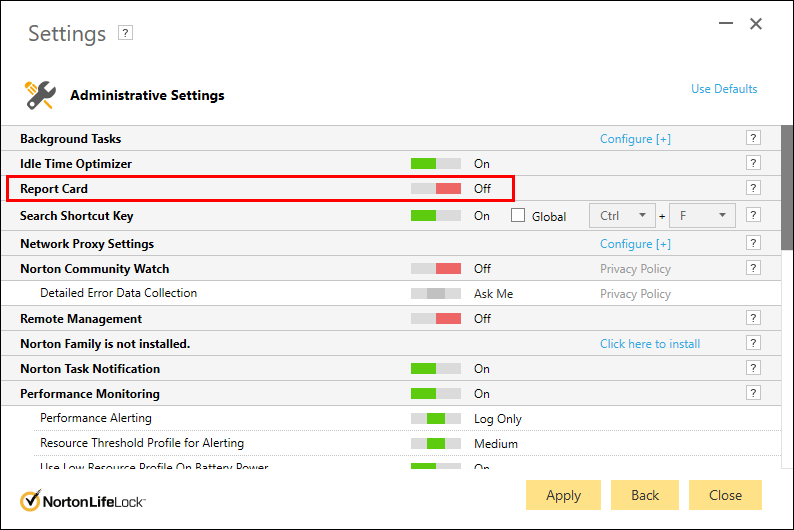Open help for Search Shortcut Key
The height and width of the screenshot is (530, 794).
tap(753, 214)
